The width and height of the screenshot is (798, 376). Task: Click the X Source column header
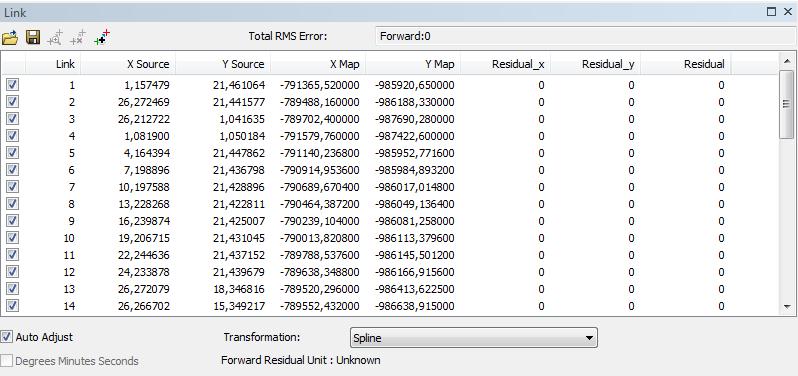coord(127,64)
